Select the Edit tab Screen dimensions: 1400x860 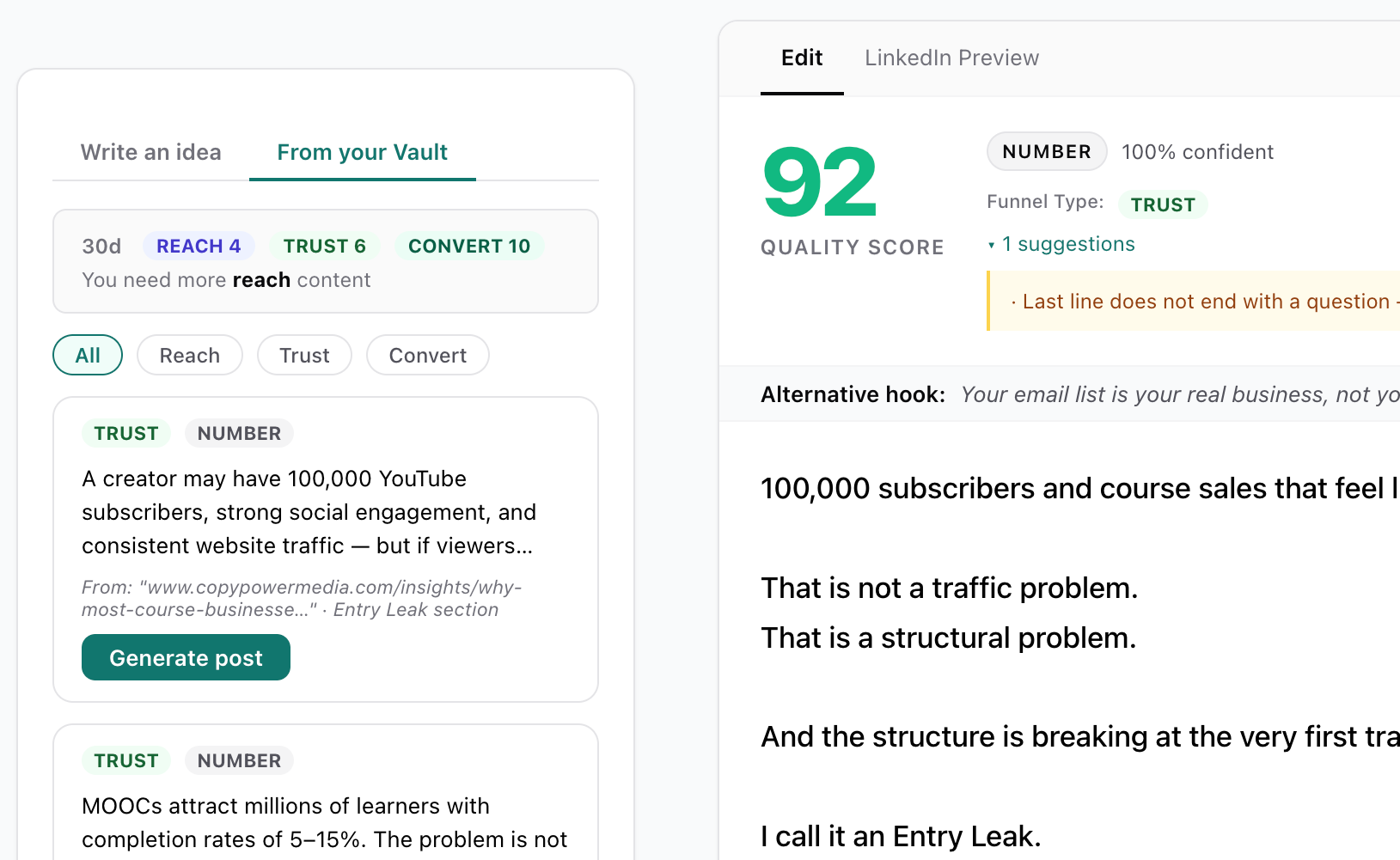point(802,58)
